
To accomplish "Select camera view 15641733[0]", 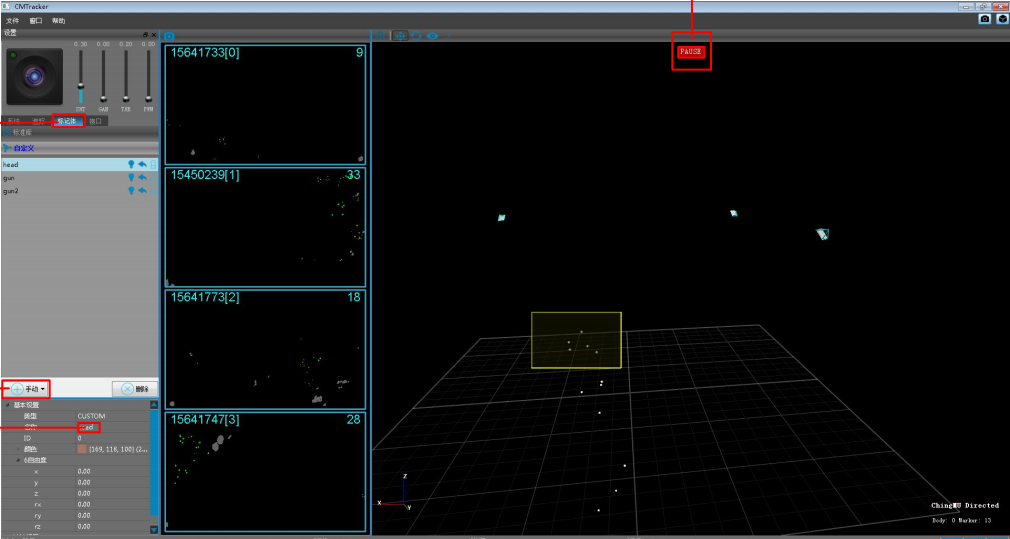I will 265,104.
